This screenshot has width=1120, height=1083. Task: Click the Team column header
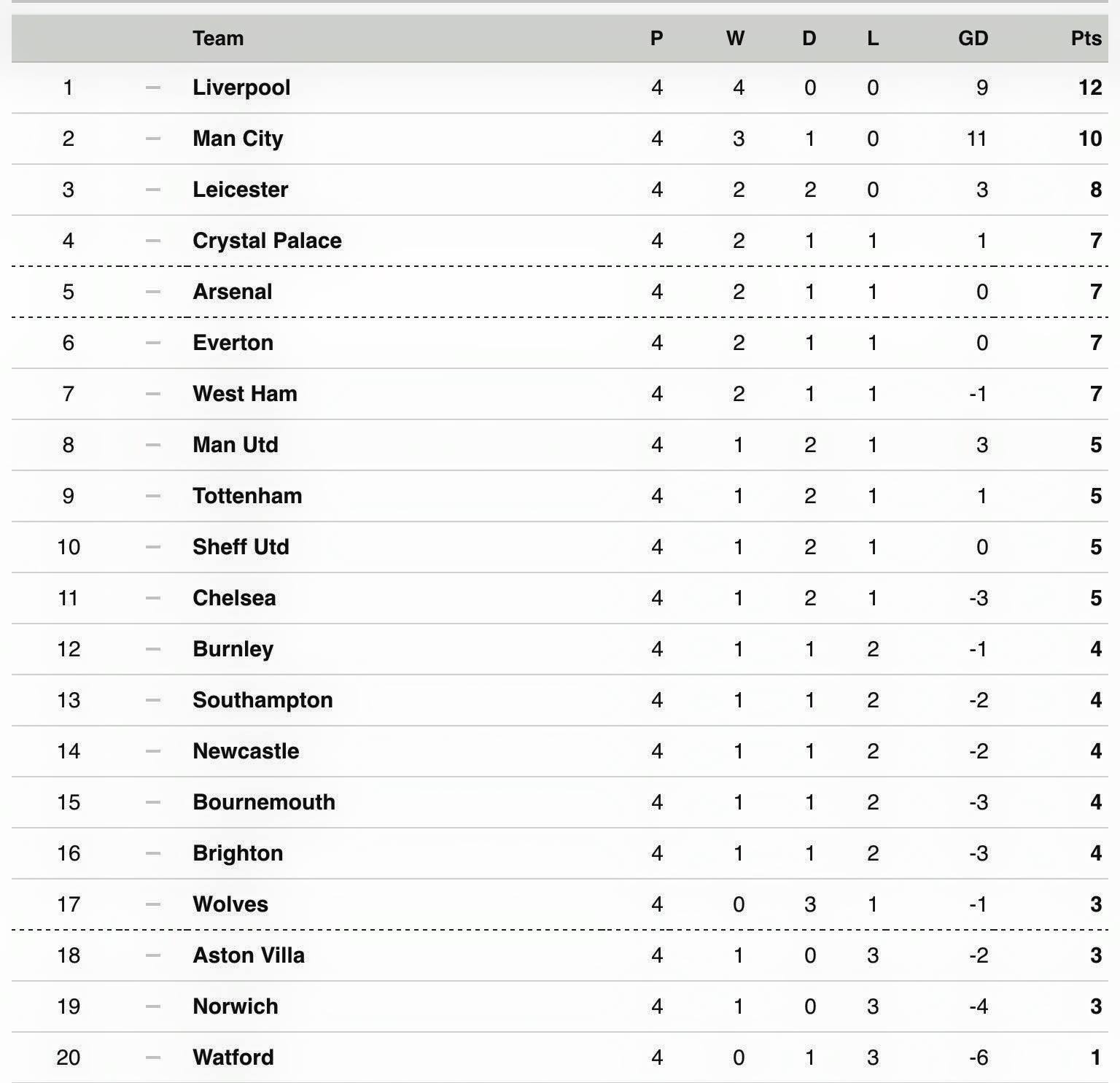218,38
